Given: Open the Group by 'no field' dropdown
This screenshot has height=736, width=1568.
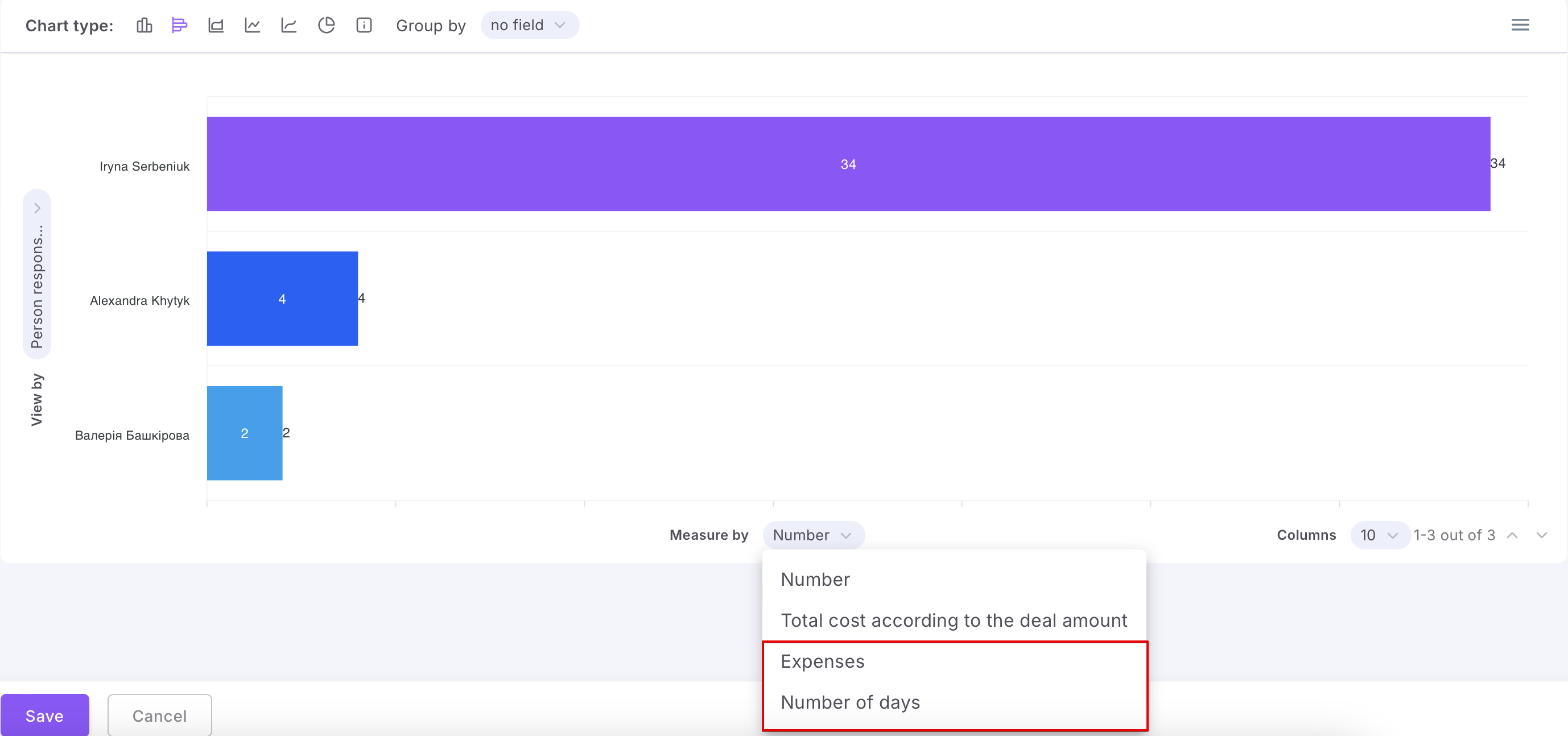Looking at the screenshot, I should point(529,25).
